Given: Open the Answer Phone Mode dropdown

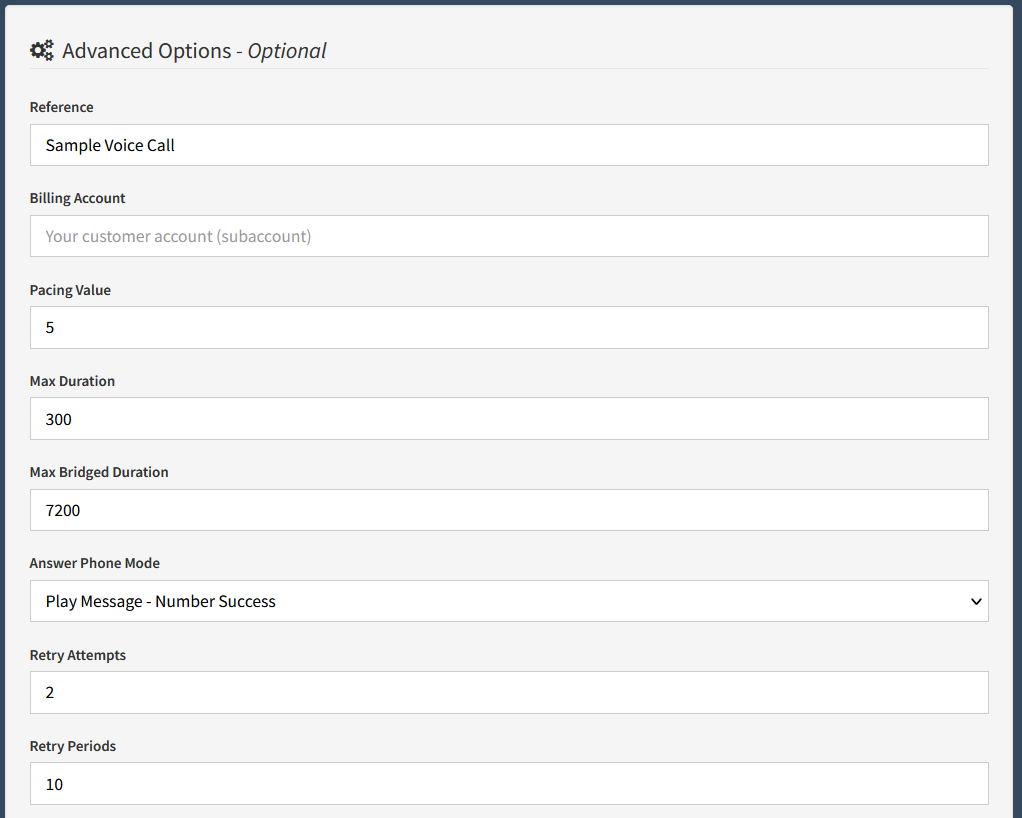Looking at the screenshot, I should coord(509,601).
